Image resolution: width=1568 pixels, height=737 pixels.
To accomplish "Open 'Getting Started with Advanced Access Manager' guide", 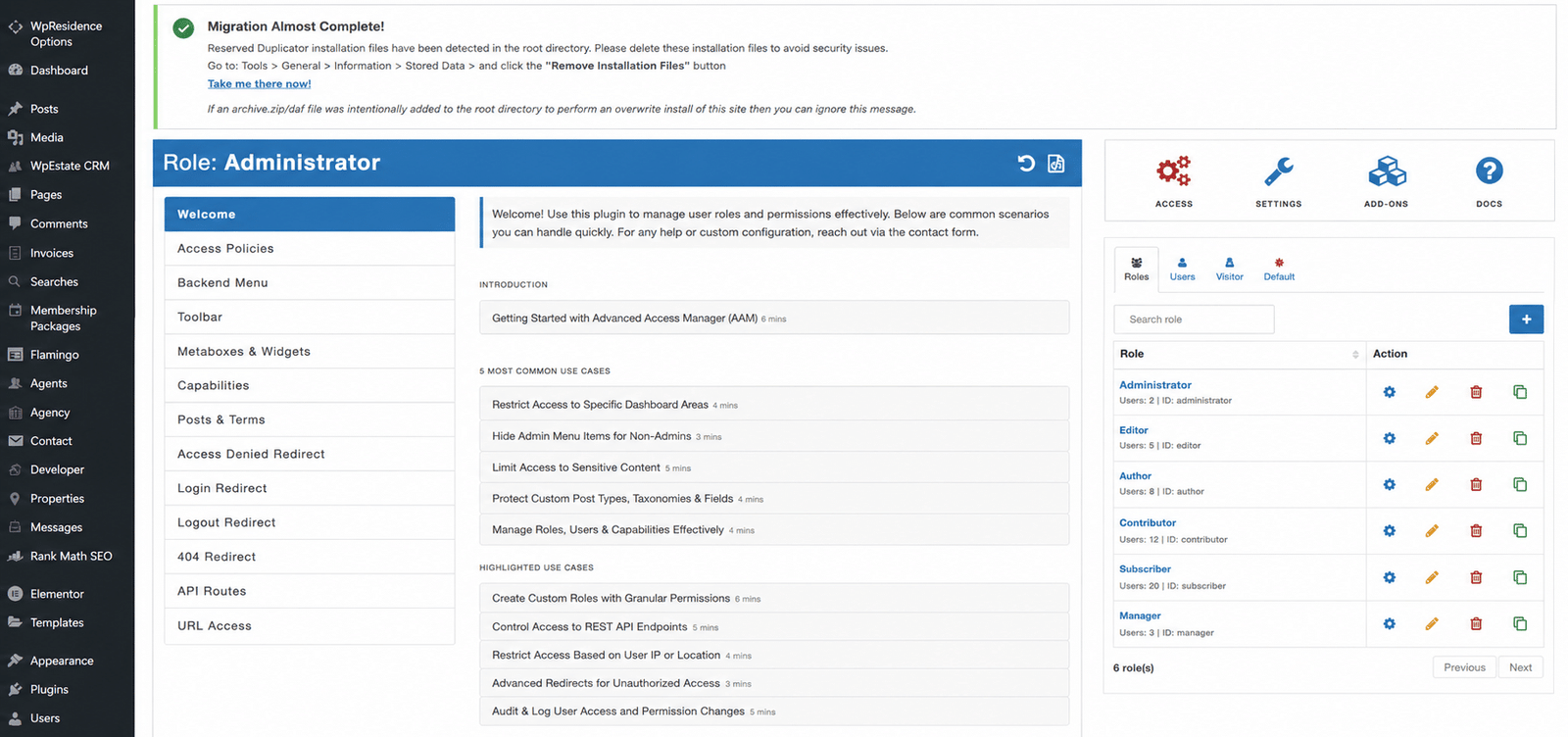I will pyautogui.click(x=774, y=318).
